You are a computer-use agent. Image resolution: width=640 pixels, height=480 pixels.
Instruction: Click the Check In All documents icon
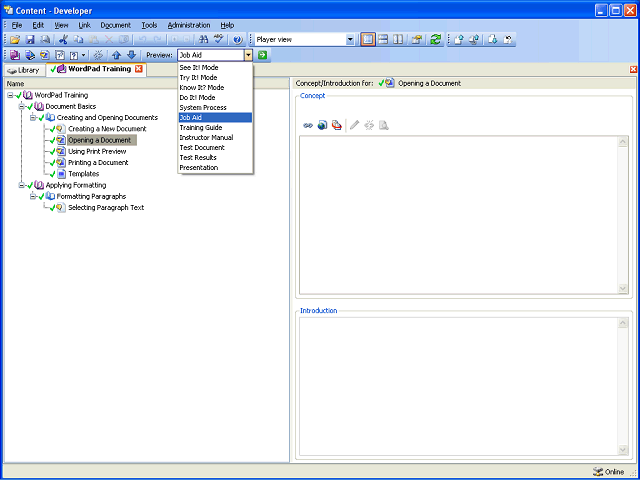click(474, 40)
